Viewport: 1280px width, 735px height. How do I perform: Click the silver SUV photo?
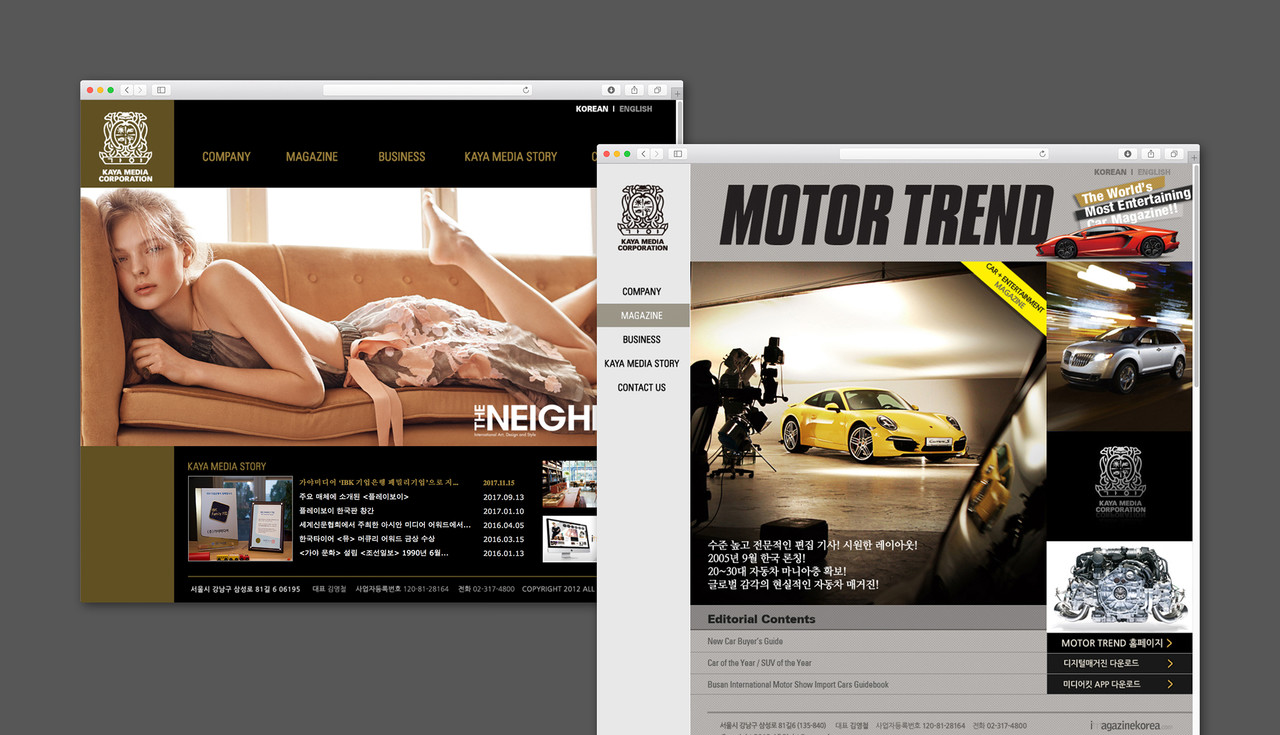(x=1120, y=346)
